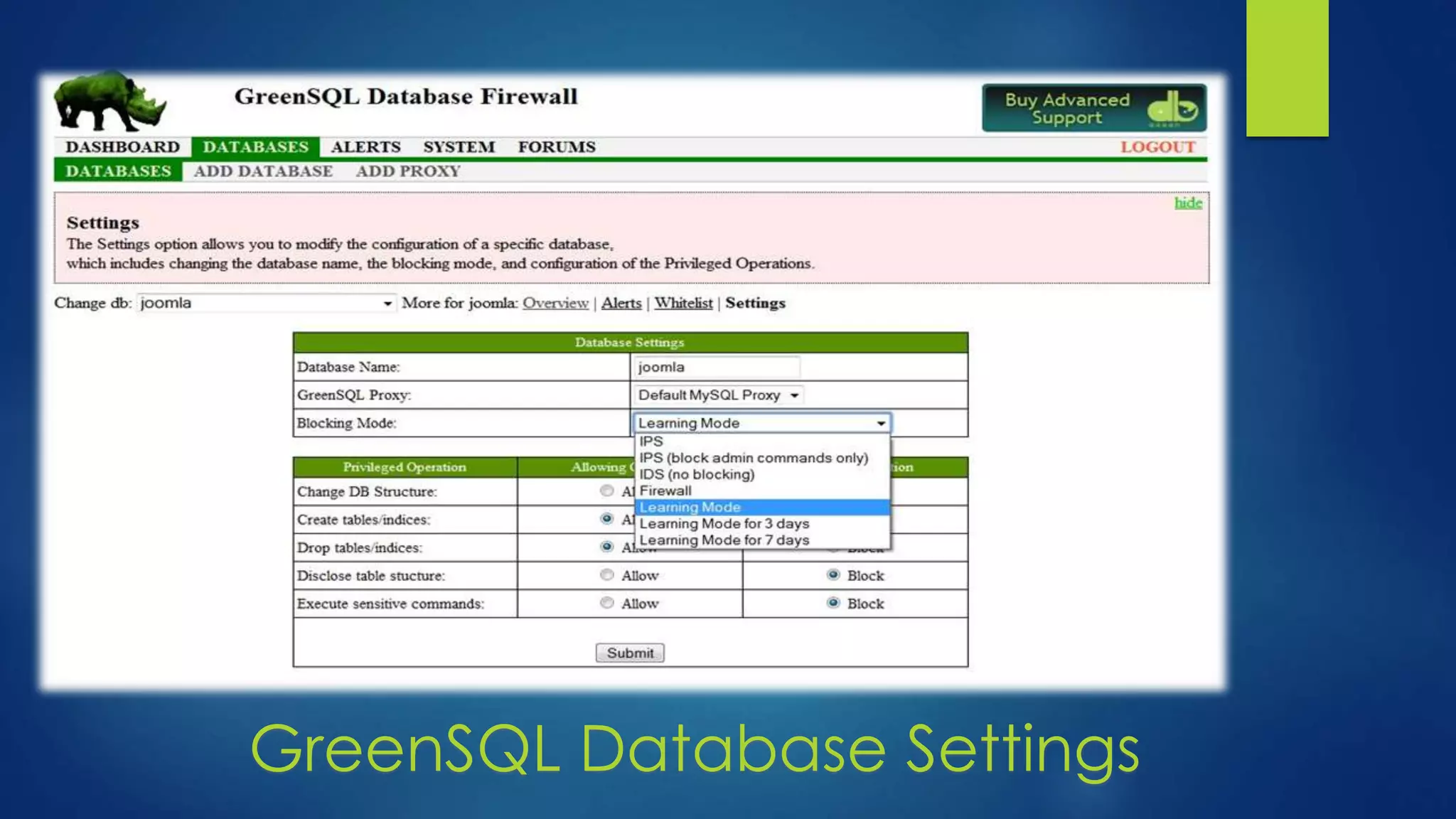
Task: Choose Learning Mode for 7 days
Action: [x=761, y=540]
